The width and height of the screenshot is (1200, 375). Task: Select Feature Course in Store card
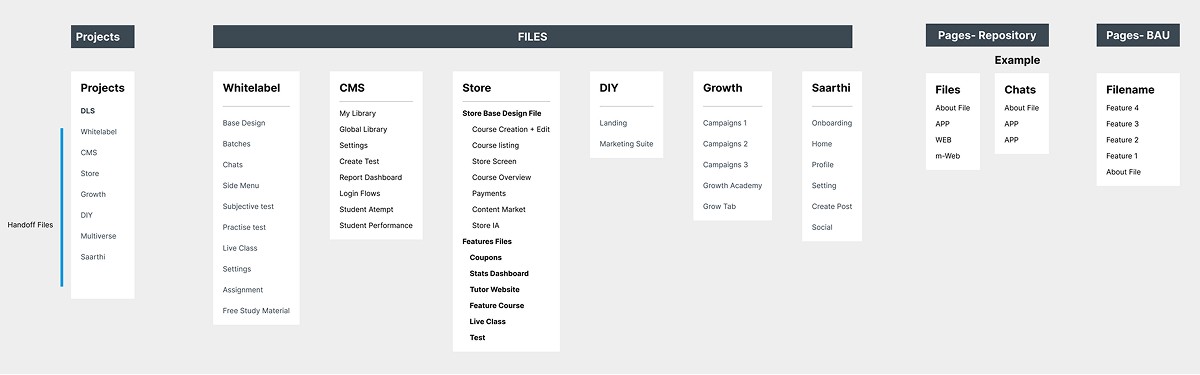click(497, 305)
